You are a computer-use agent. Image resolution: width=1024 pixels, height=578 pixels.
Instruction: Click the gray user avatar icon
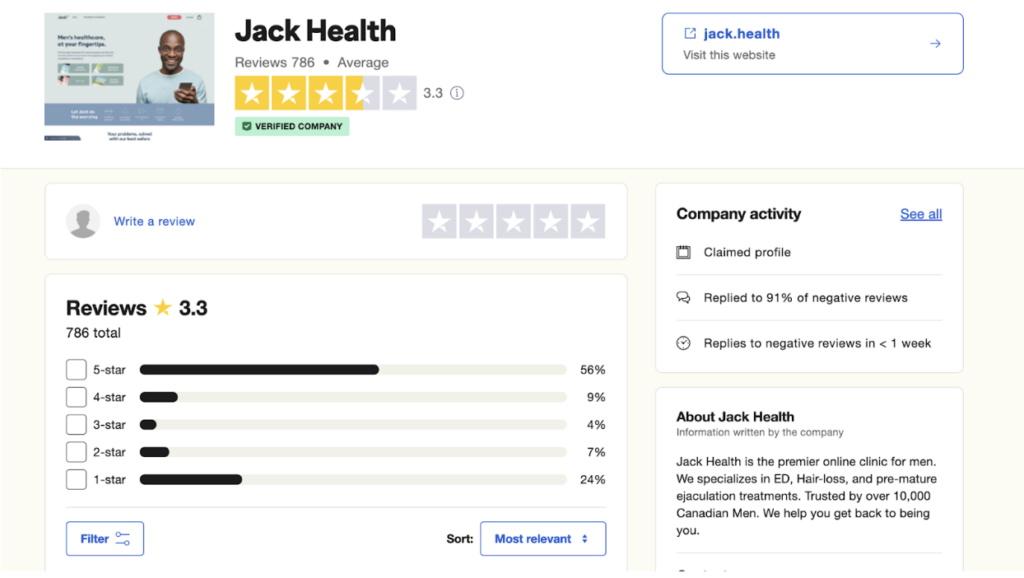83,221
